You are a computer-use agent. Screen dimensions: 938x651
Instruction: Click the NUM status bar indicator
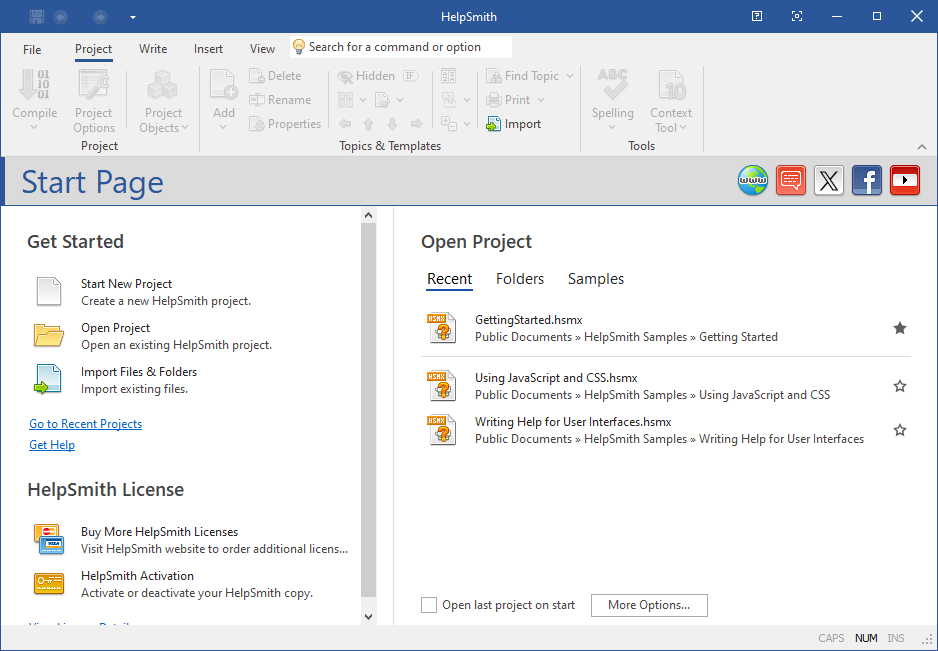[x=866, y=638]
